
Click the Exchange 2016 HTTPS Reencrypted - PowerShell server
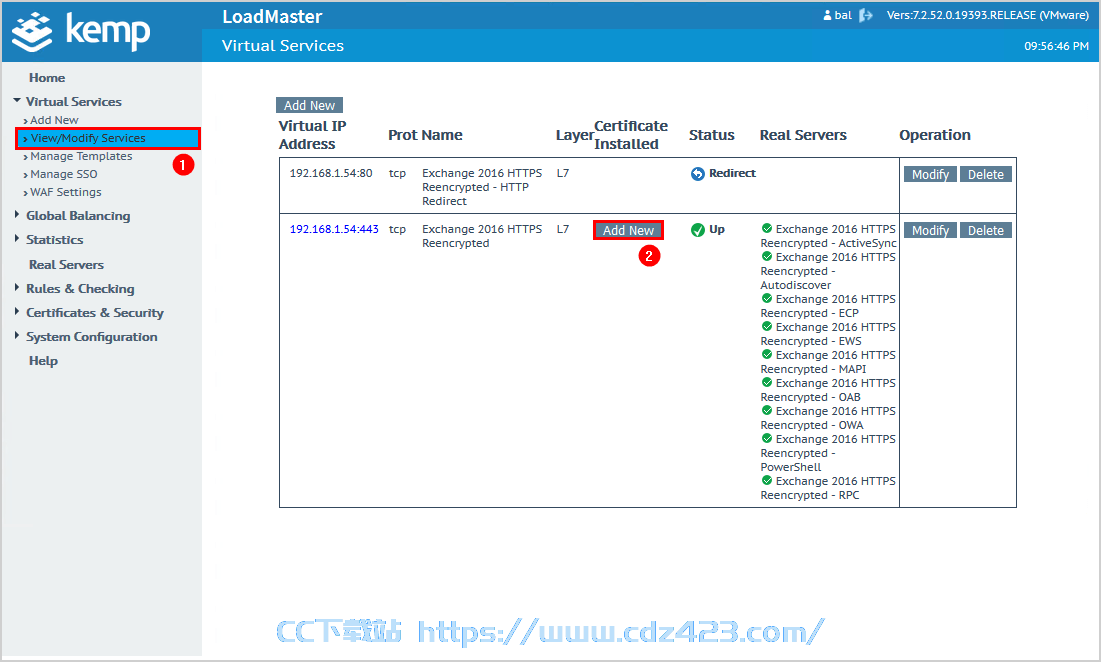(829, 453)
